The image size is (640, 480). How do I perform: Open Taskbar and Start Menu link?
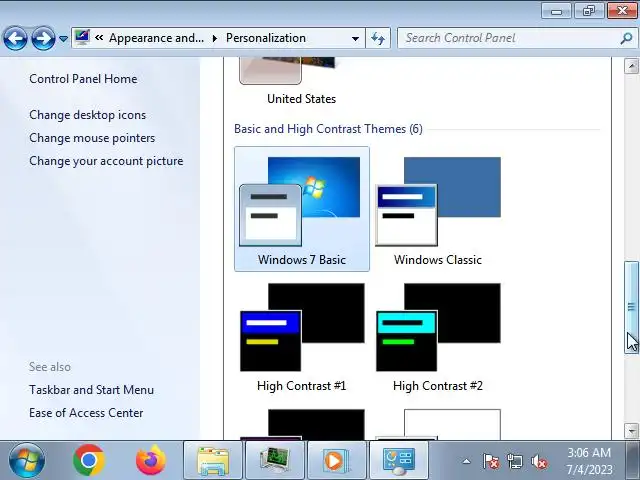91,390
